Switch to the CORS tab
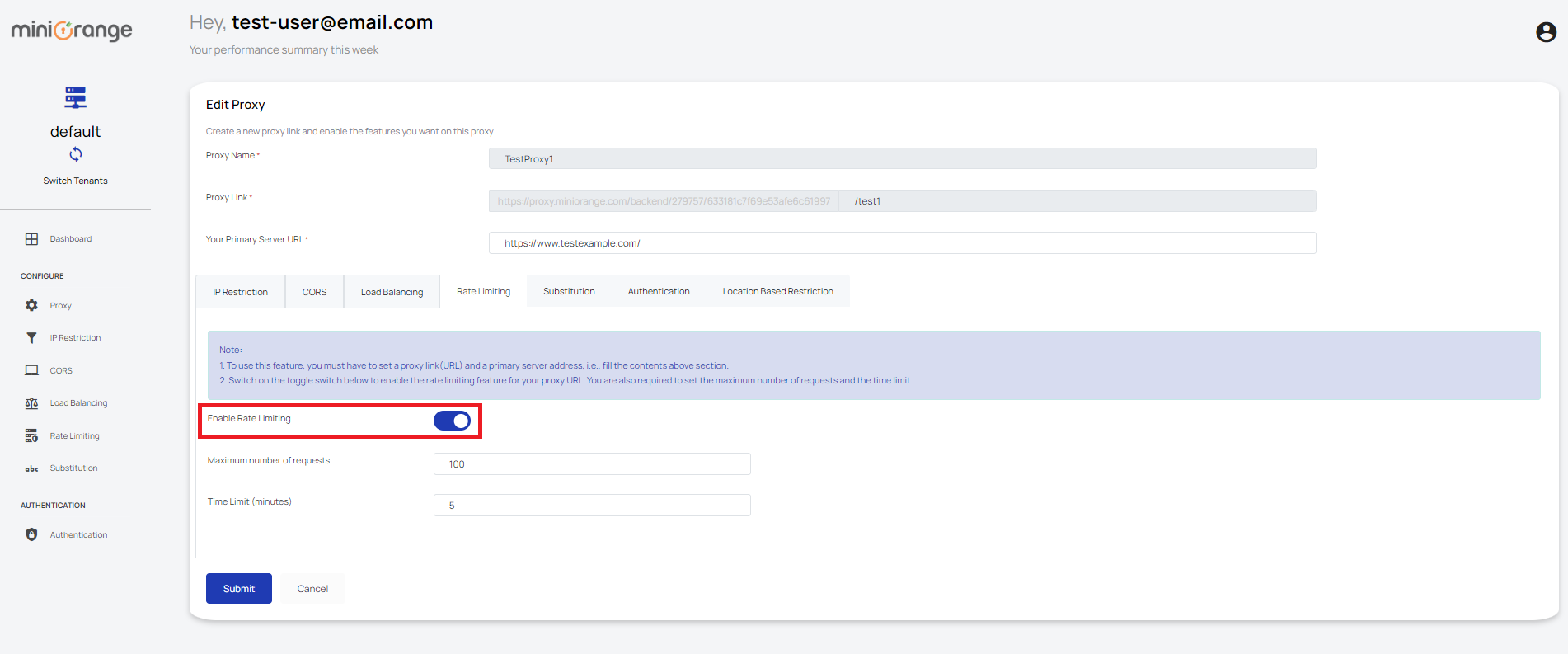The width and height of the screenshot is (1568, 654). [314, 292]
